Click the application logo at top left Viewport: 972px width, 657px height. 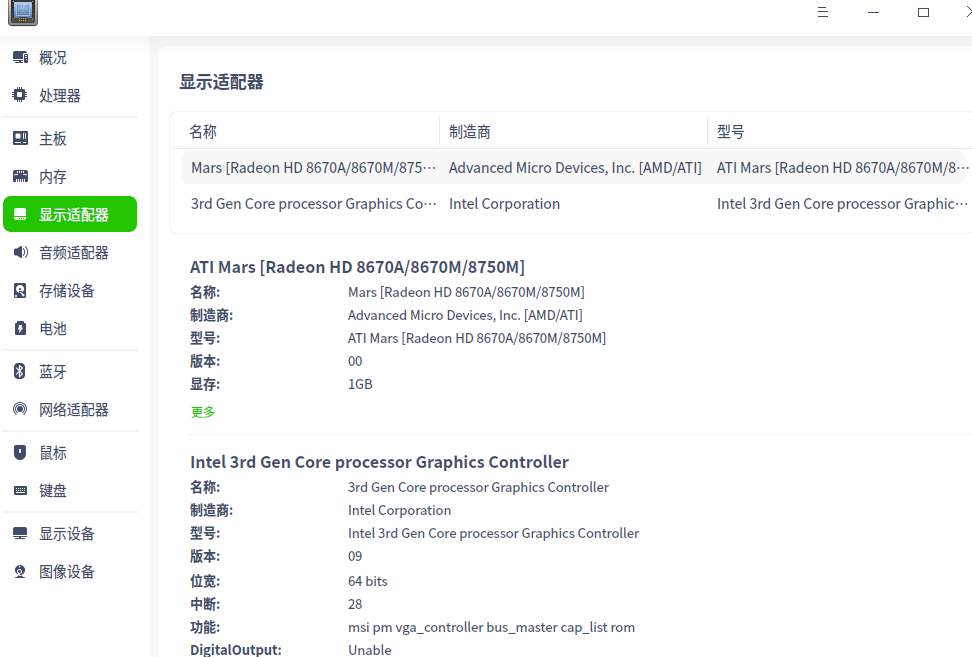22,13
